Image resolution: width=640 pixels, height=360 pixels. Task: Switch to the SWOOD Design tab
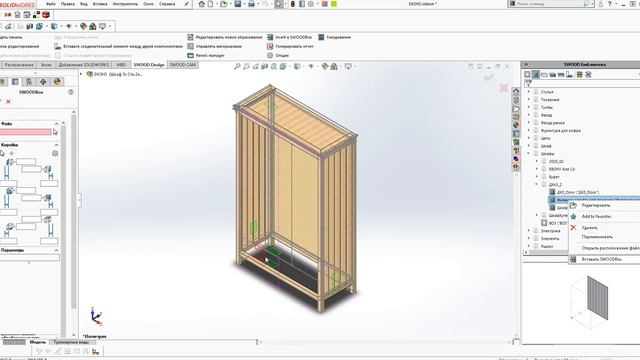point(149,64)
